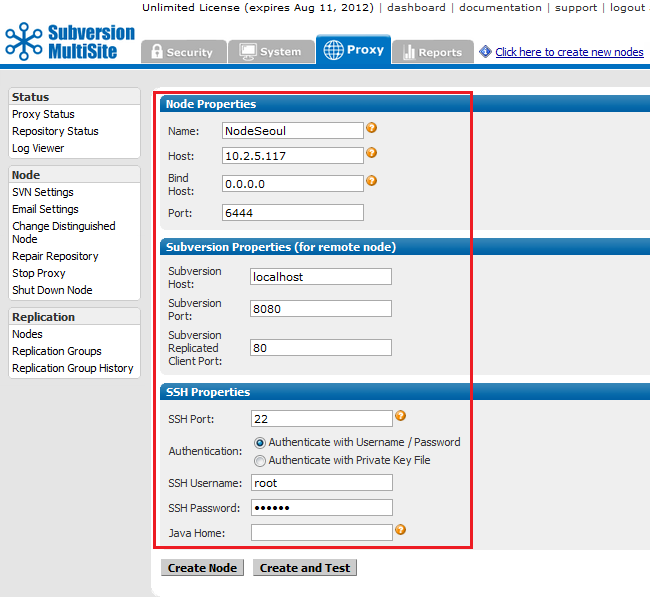Image resolution: width=650 pixels, height=597 pixels.
Task: Open Change Distinguished Node link
Action: (x=64, y=232)
